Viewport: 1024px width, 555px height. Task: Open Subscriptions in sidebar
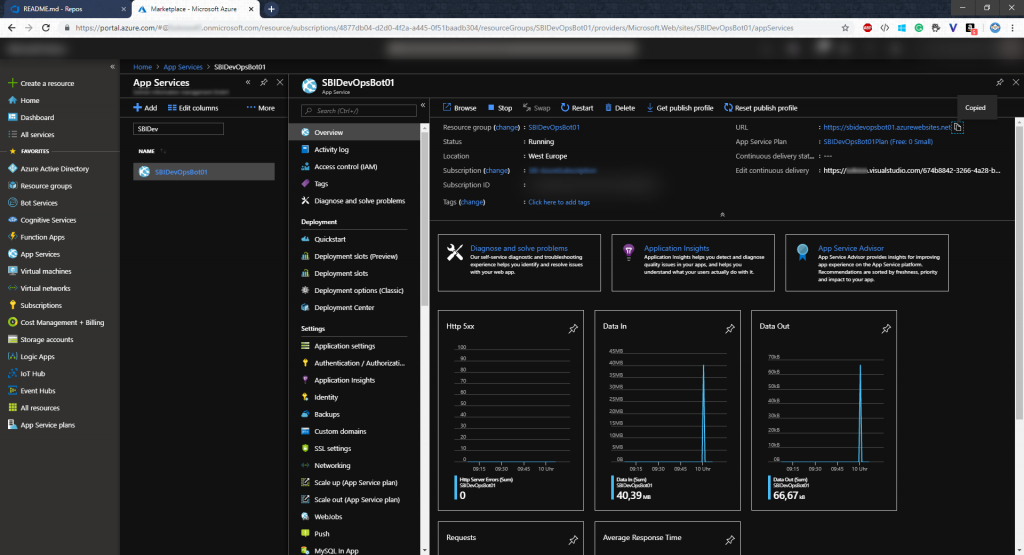(x=40, y=306)
